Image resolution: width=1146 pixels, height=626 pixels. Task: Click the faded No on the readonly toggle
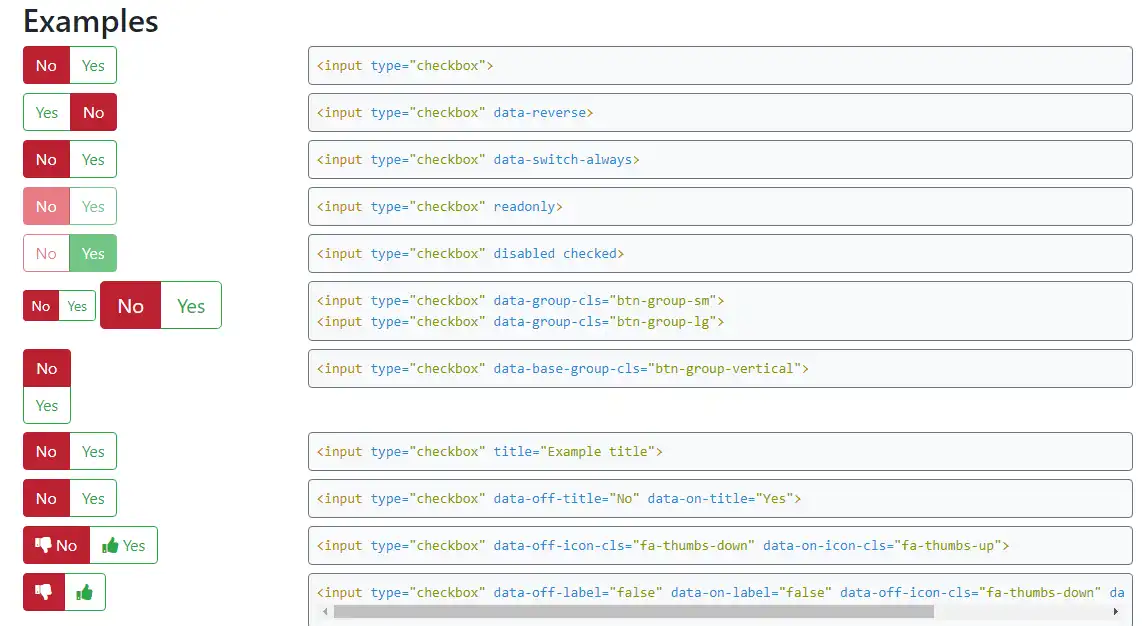46,207
